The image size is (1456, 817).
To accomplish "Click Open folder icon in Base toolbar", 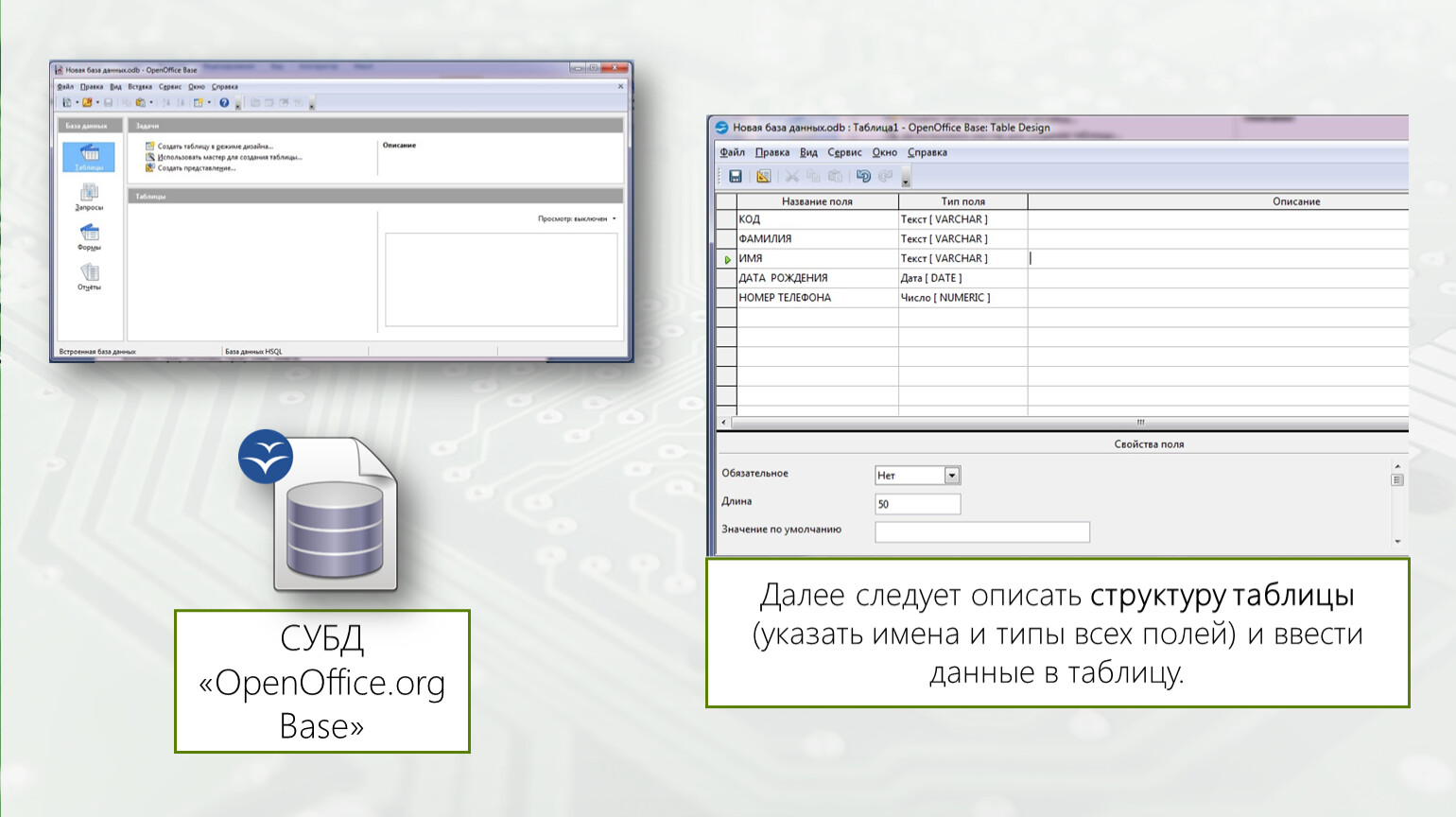I will [x=87, y=102].
